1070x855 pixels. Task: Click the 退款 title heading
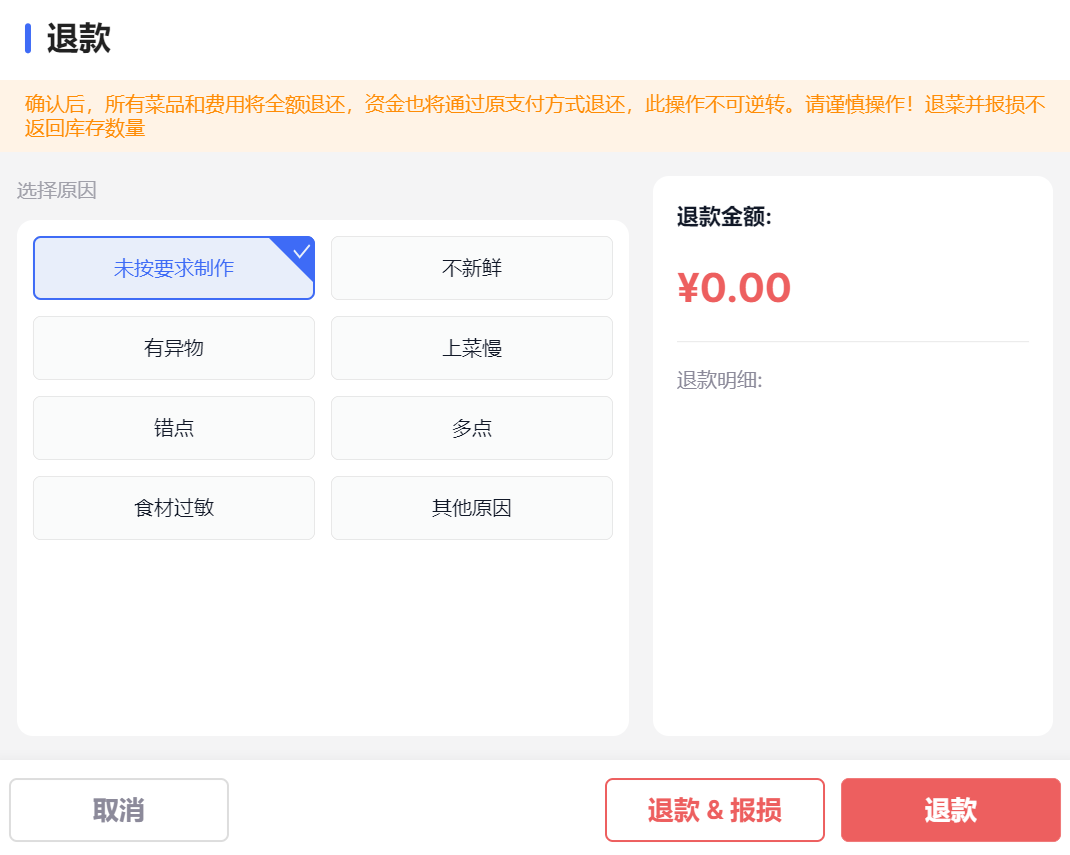coord(78,39)
